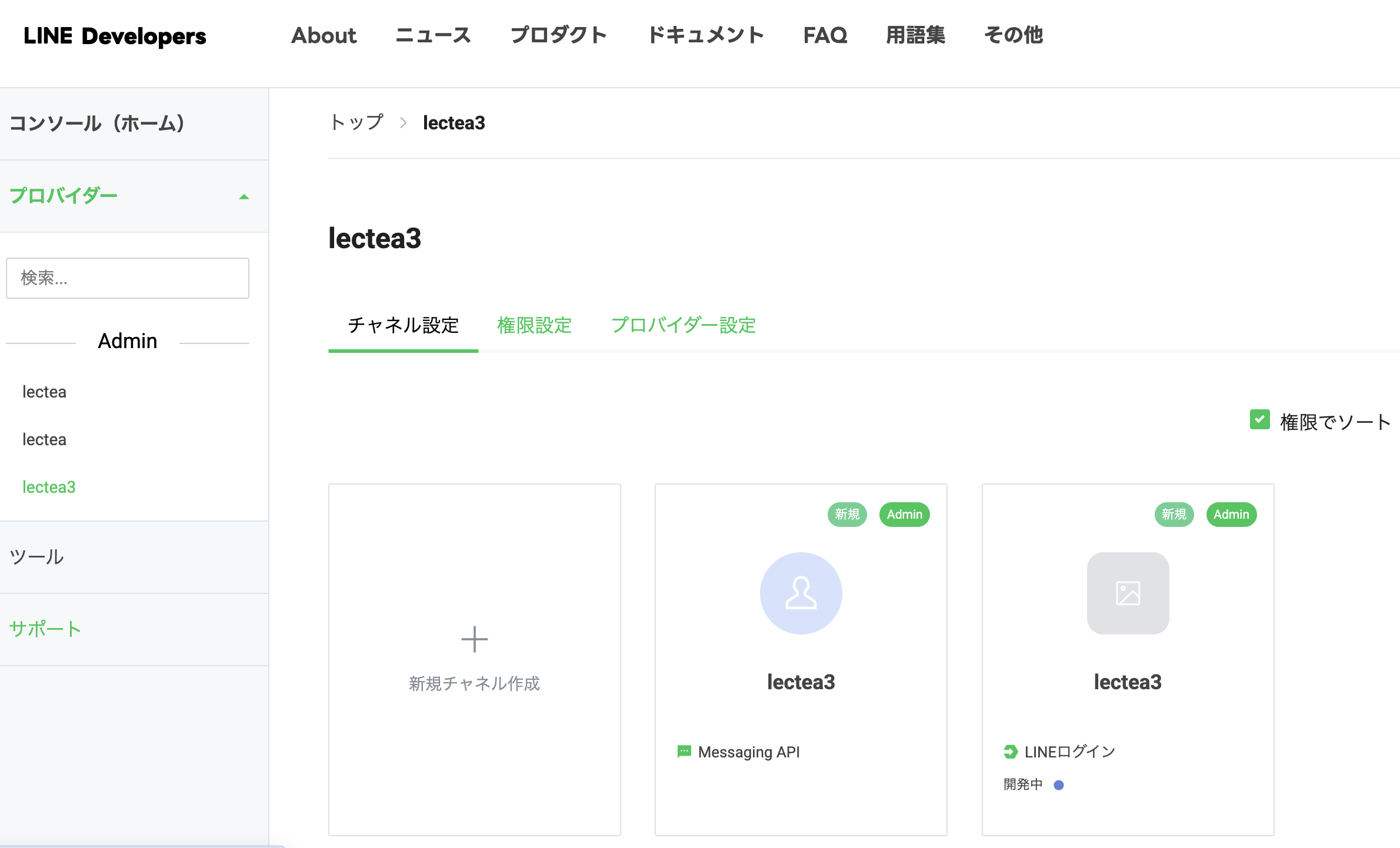This screenshot has width=1400, height=848.
Task: Click the Messaging API speech bubble icon
Action: coord(684,752)
